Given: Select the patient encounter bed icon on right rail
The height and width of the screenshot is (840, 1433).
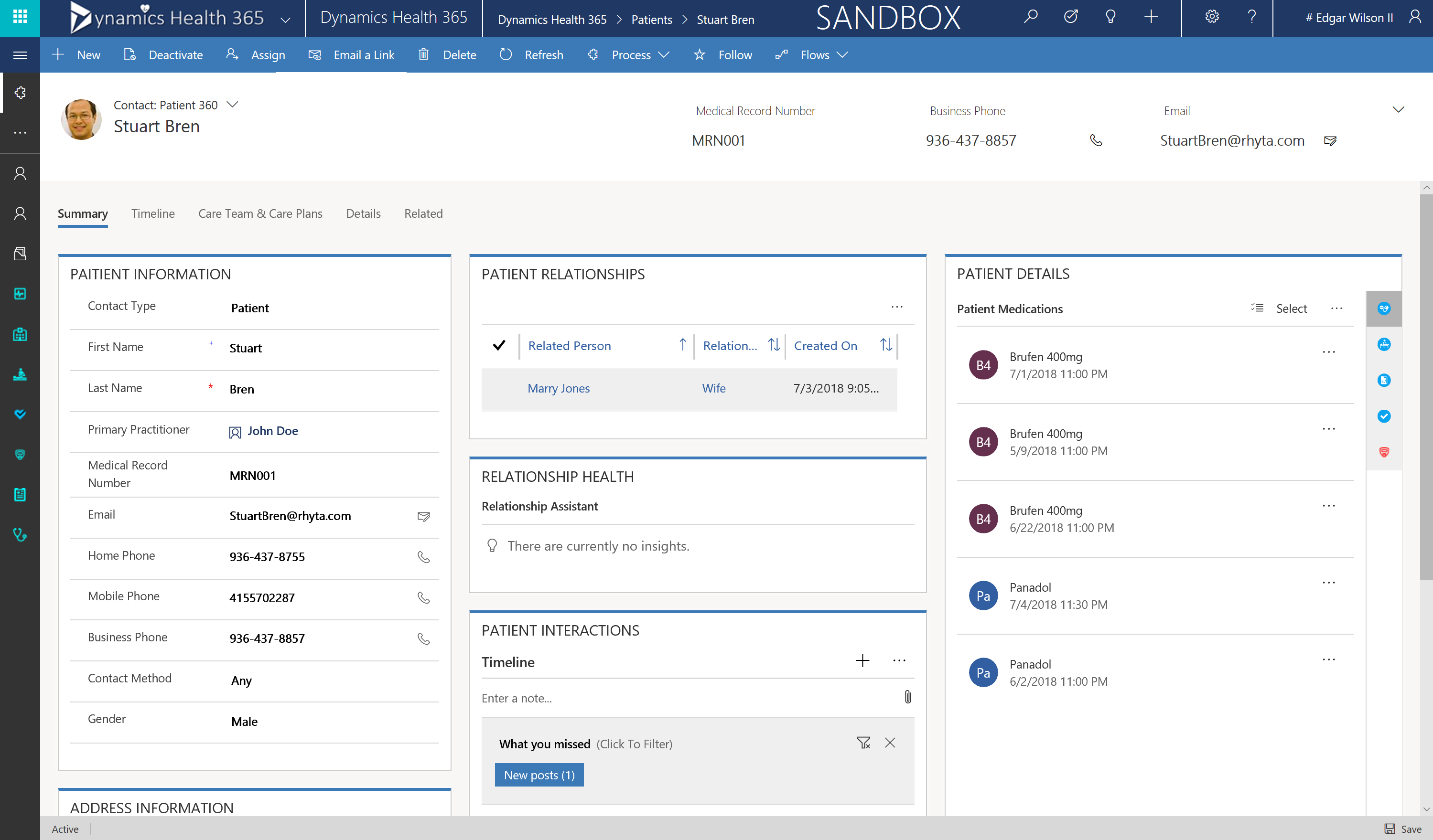Looking at the screenshot, I should pos(1384,344).
